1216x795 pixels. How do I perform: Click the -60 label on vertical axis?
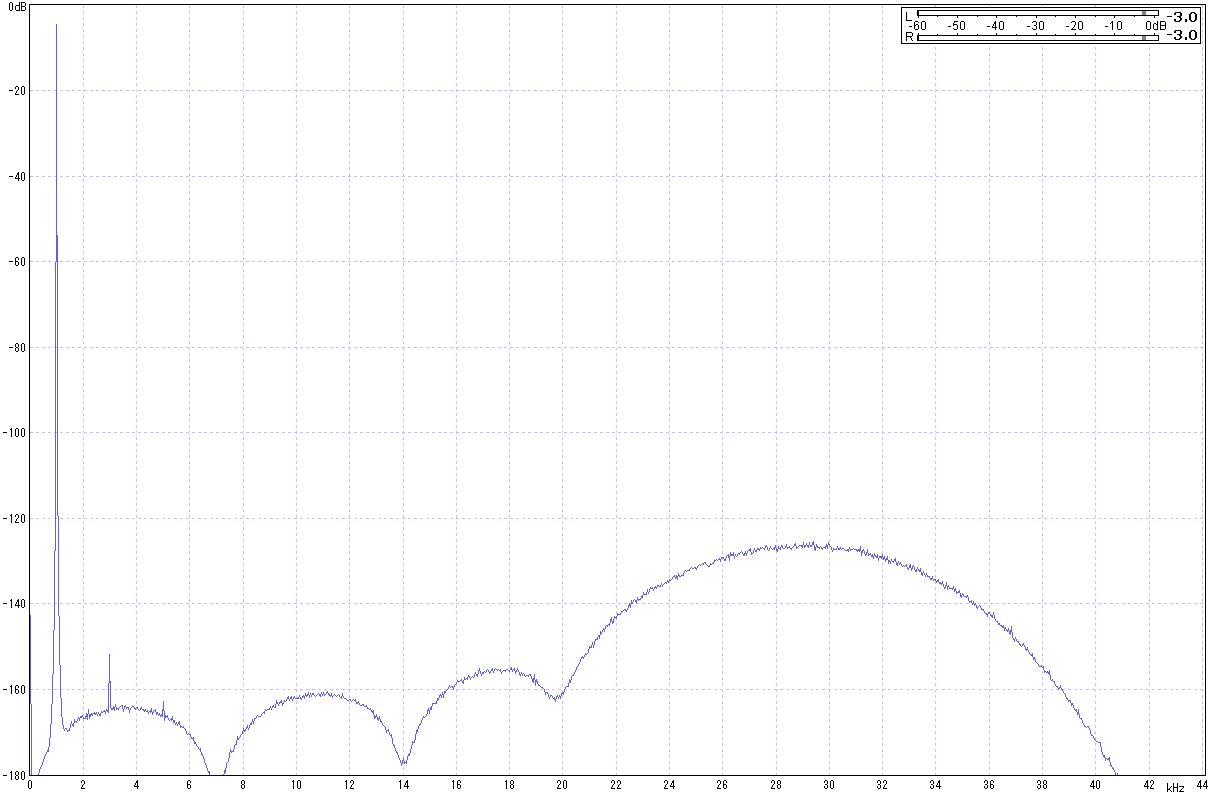pyautogui.click(x=16, y=262)
